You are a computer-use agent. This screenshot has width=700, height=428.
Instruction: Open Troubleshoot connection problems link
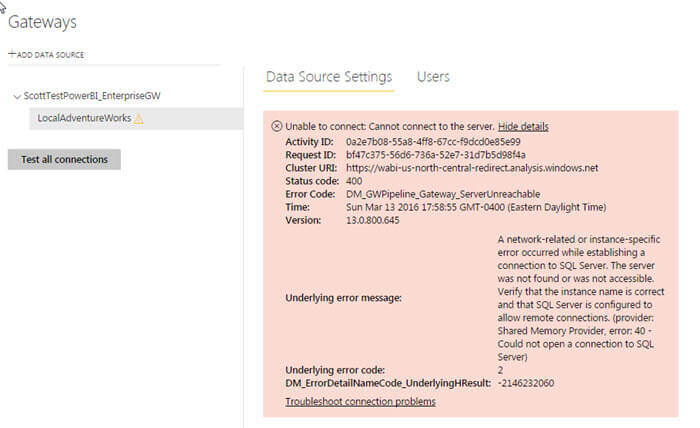[x=360, y=402]
